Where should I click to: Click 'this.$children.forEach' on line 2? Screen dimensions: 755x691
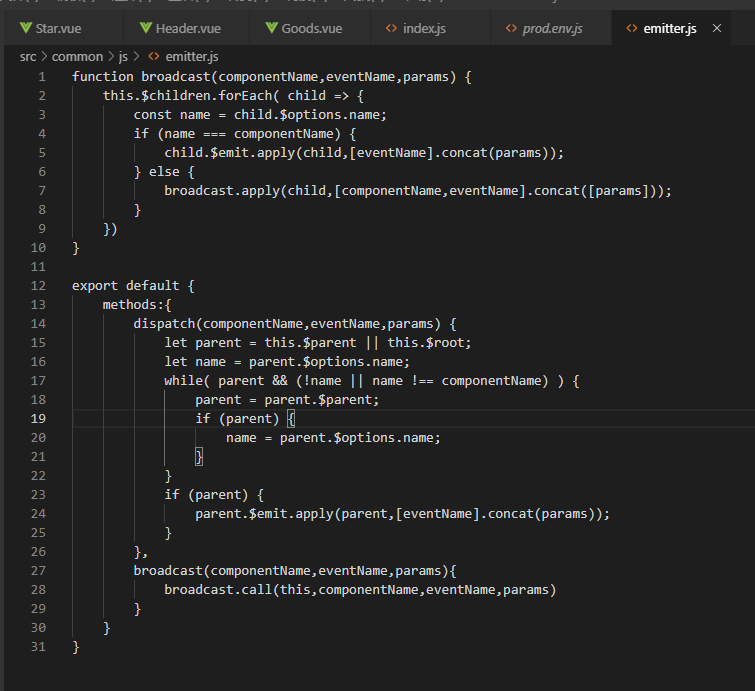point(187,96)
